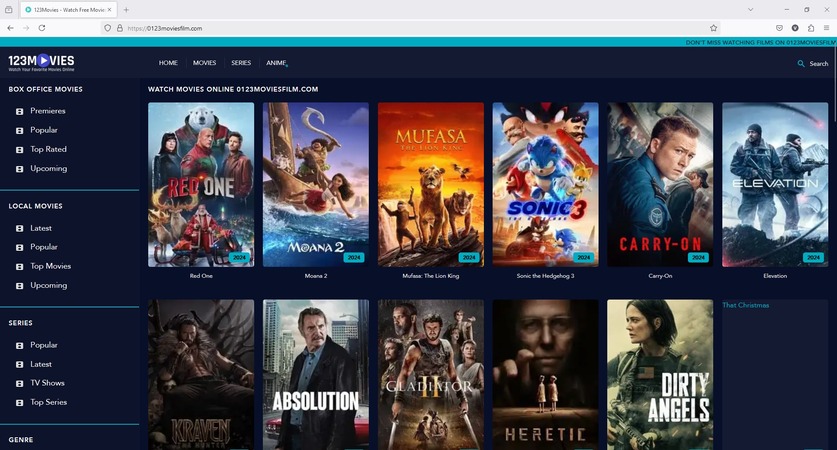Click icon beside Top Series
Image resolution: width=837 pixels, height=450 pixels.
(20, 402)
